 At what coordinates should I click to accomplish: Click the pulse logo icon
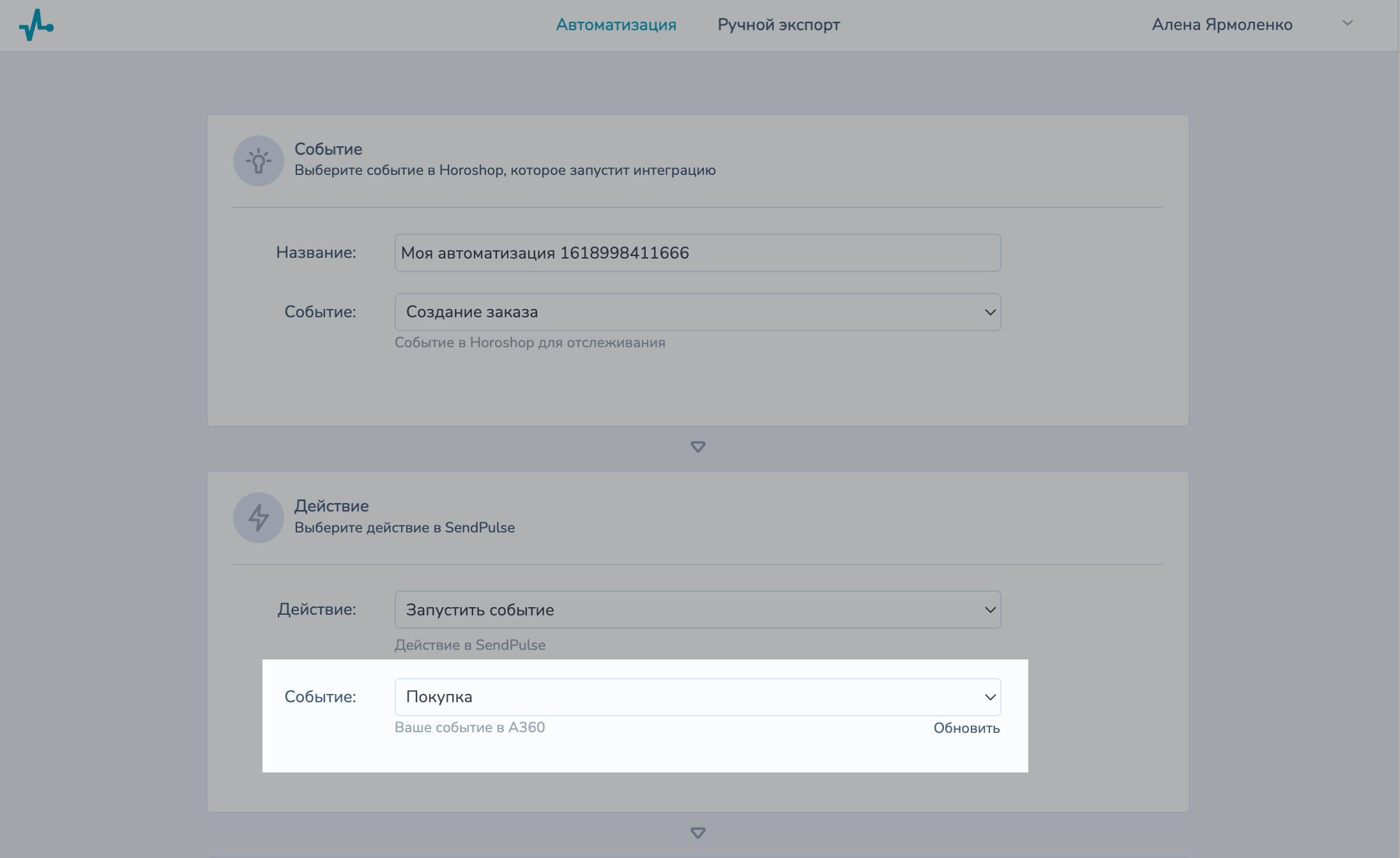pyautogui.click(x=36, y=25)
